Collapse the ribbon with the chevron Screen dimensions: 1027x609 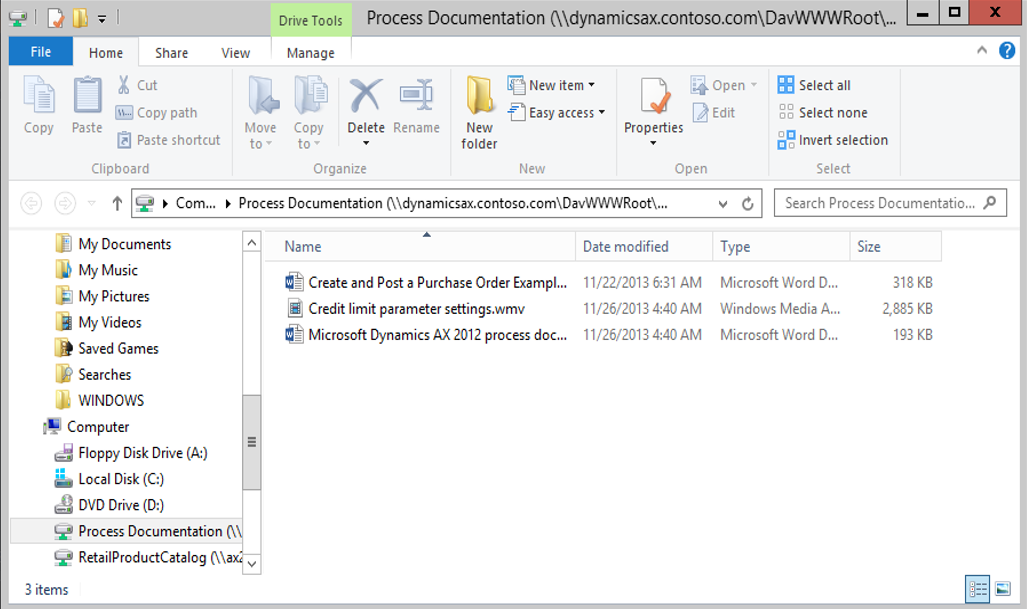985,52
